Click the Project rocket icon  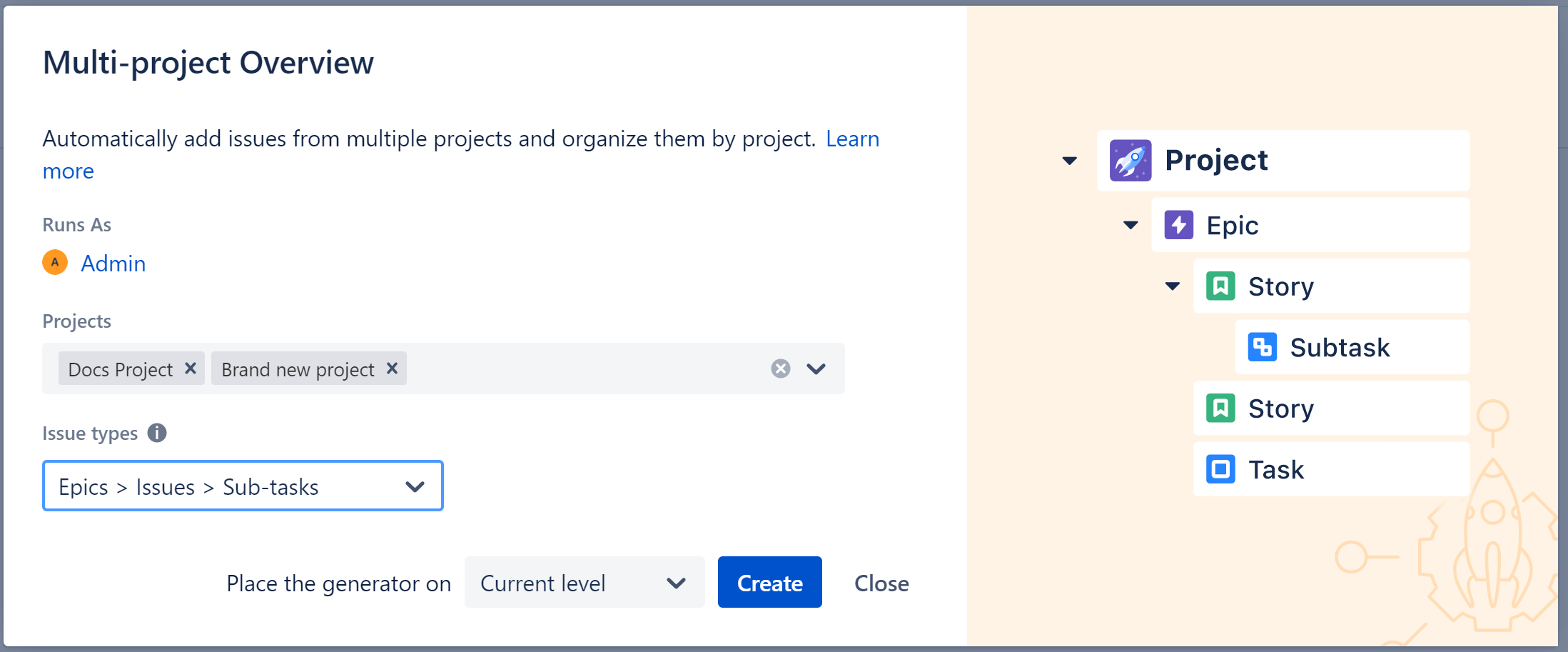[1130, 160]
